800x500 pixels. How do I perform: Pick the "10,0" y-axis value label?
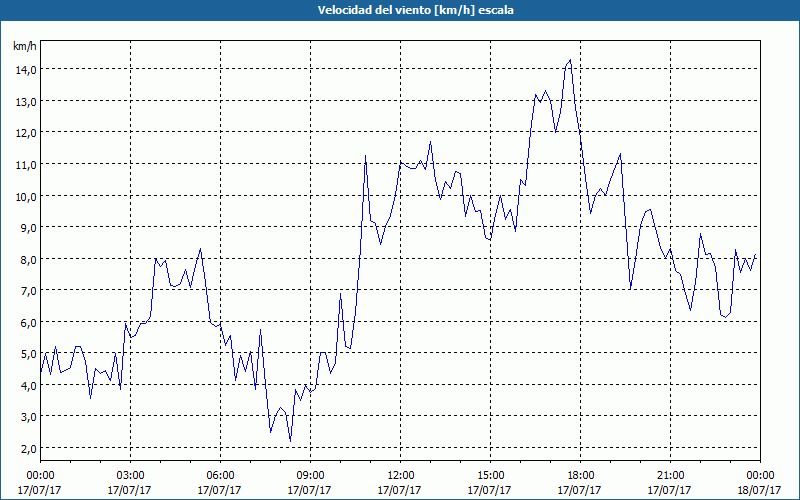tap(26, 196)
